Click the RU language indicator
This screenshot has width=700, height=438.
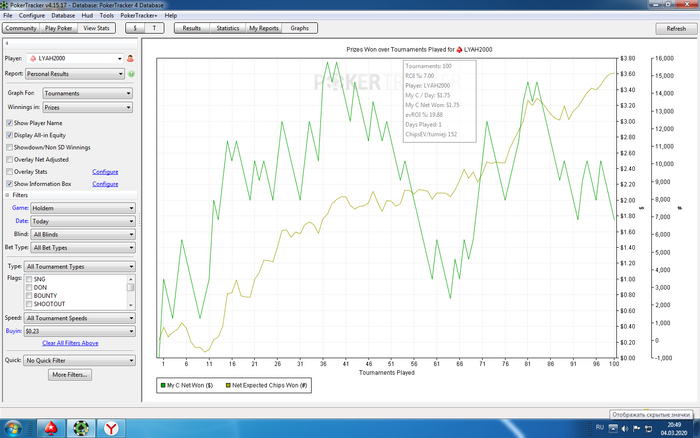click(x=600, y=427)
